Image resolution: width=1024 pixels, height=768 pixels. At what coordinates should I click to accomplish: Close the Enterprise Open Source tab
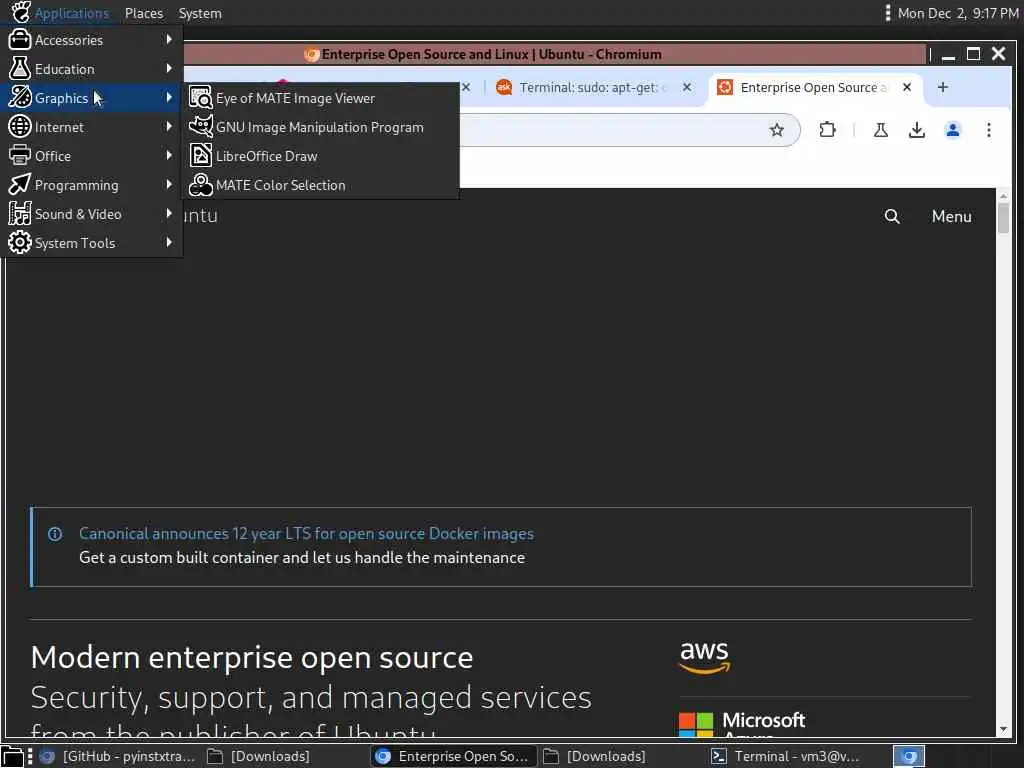tap(906, 87)
